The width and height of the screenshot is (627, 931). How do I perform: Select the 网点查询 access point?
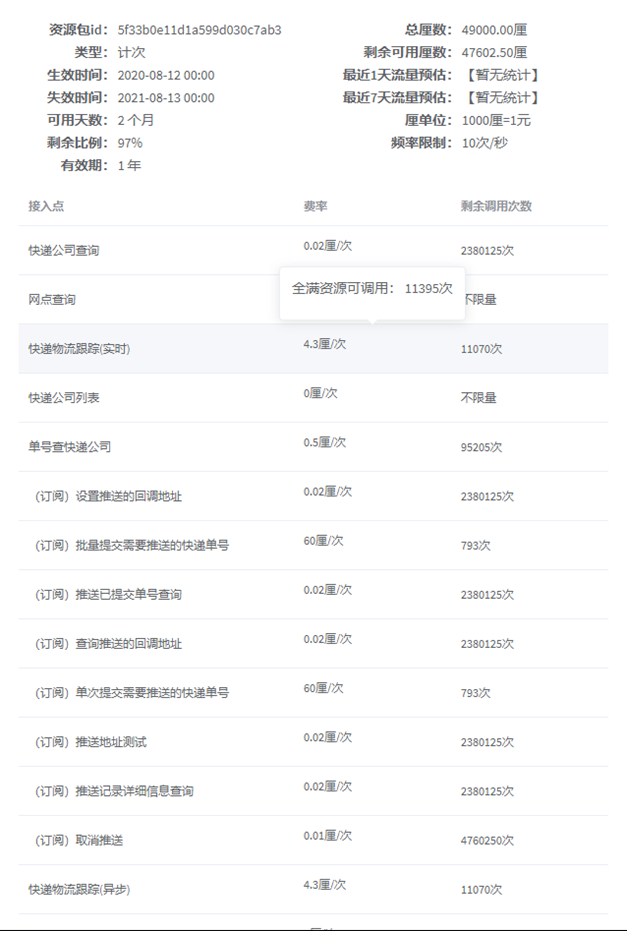point(52,300)
